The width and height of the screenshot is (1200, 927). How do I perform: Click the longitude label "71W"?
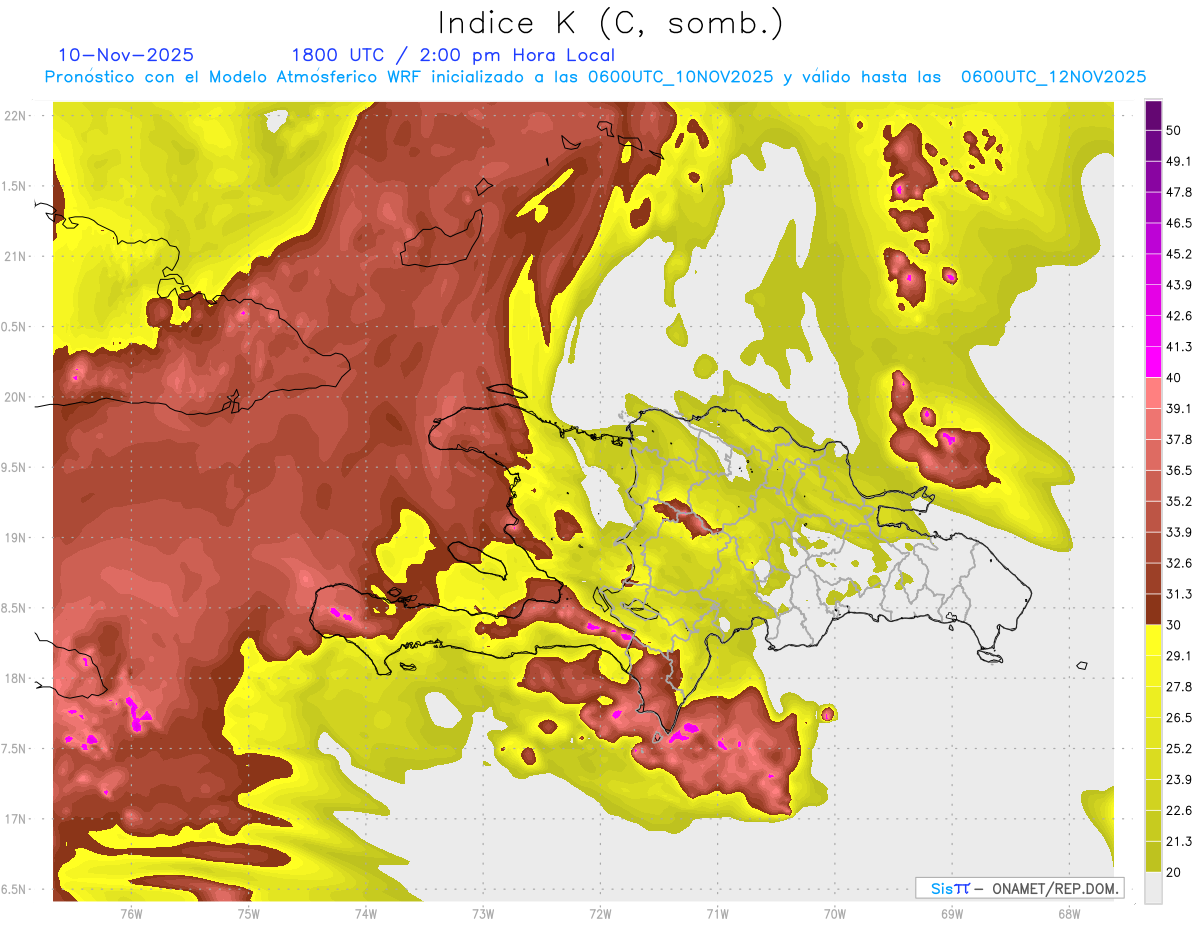pyautogui.click(x=717, y=913)
